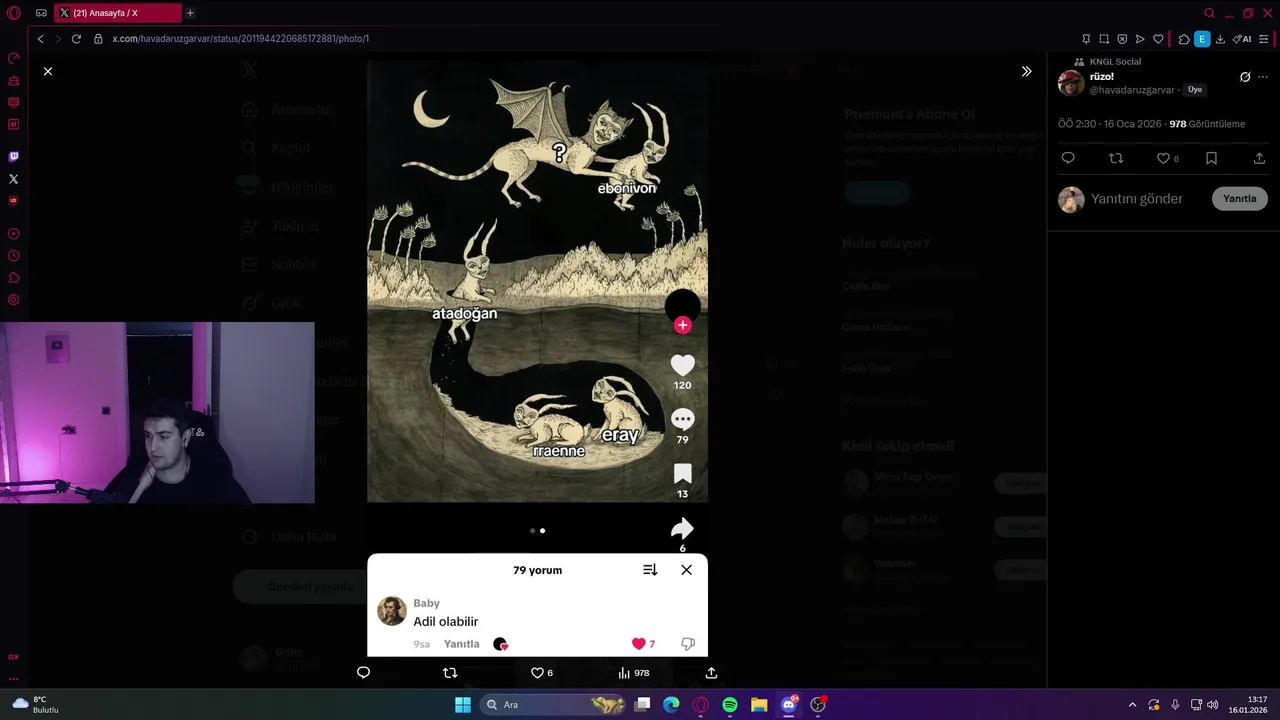Open File Explorer from taskbar
The image size is (1280, 720).
point(759,705)
